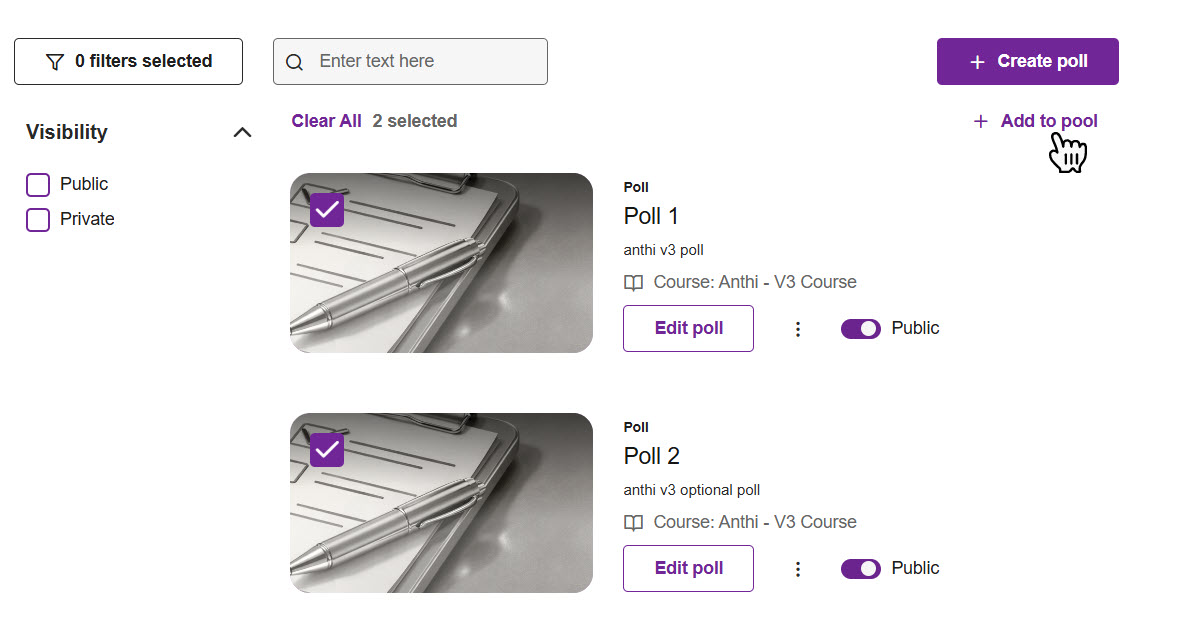Check the Public visibility checkbox
This screenshot has width=1194, height=620.
pos(38,185)
